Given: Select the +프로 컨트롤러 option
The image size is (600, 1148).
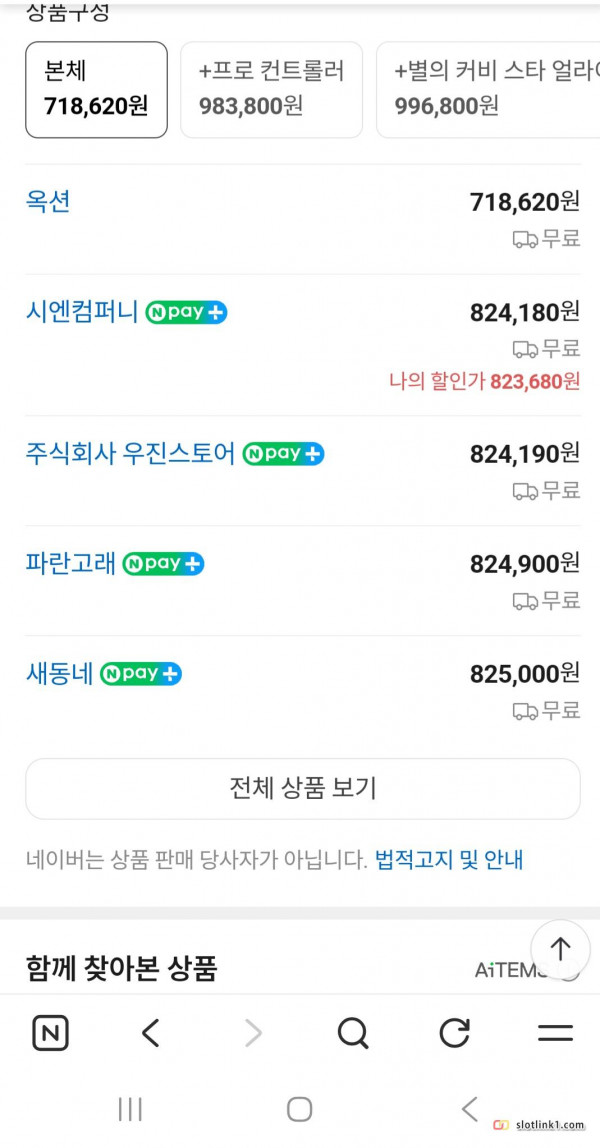Looking at the screenshot, I should tap(271, 89).
